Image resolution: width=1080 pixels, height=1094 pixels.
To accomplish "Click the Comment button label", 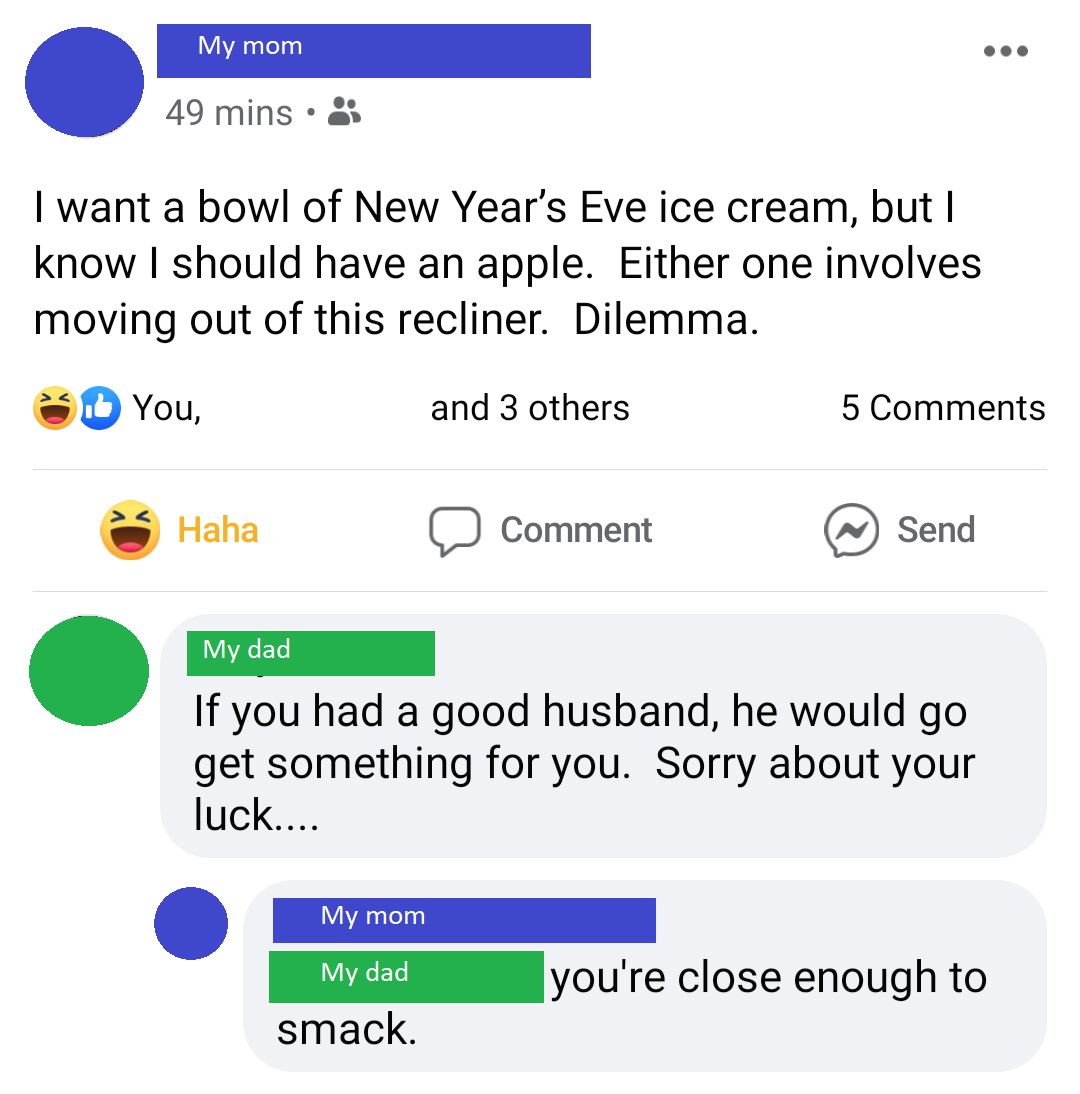I will coord(576,530).
